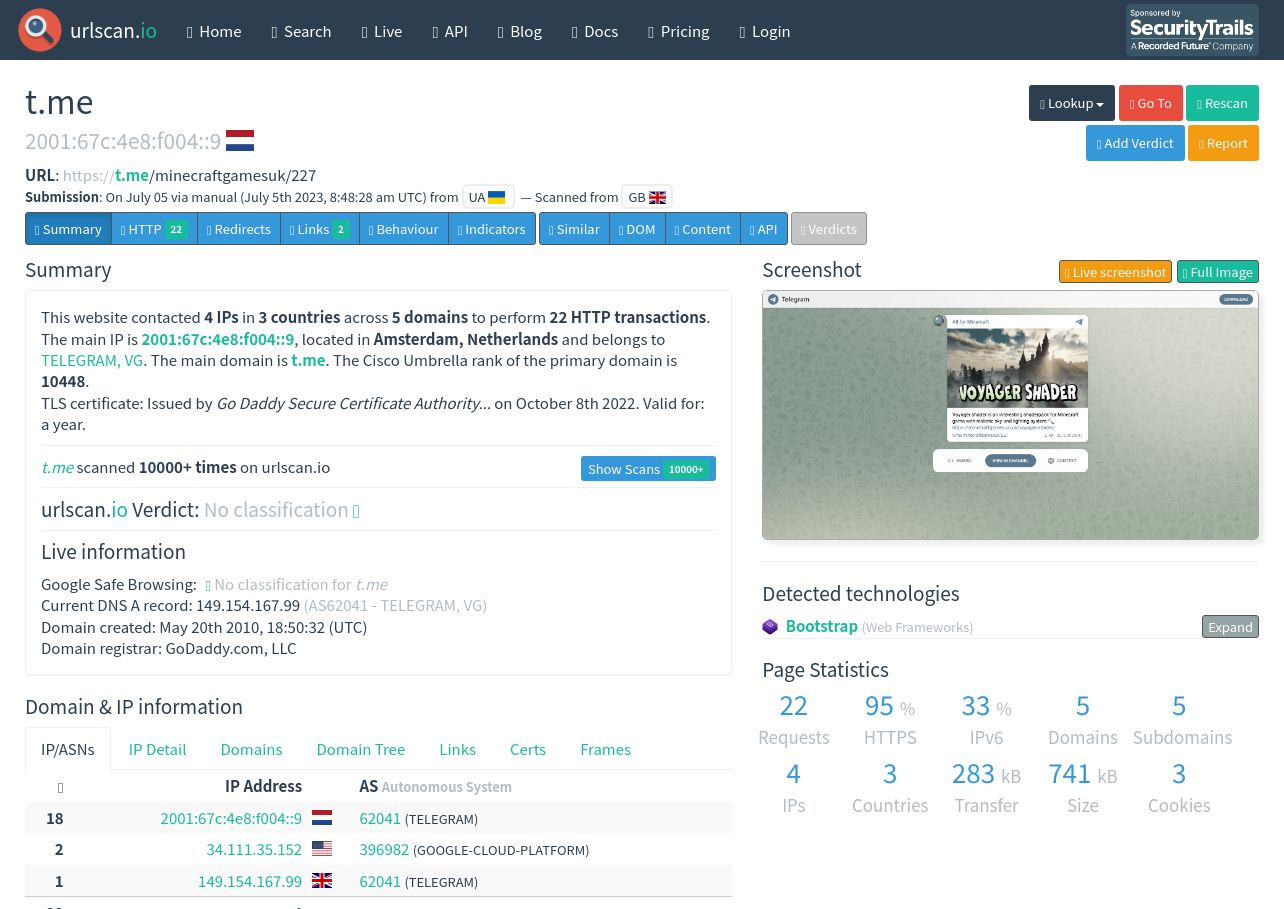Click the italic t.me scanned link
The image size is (1284, 909).
pos(57,467)
